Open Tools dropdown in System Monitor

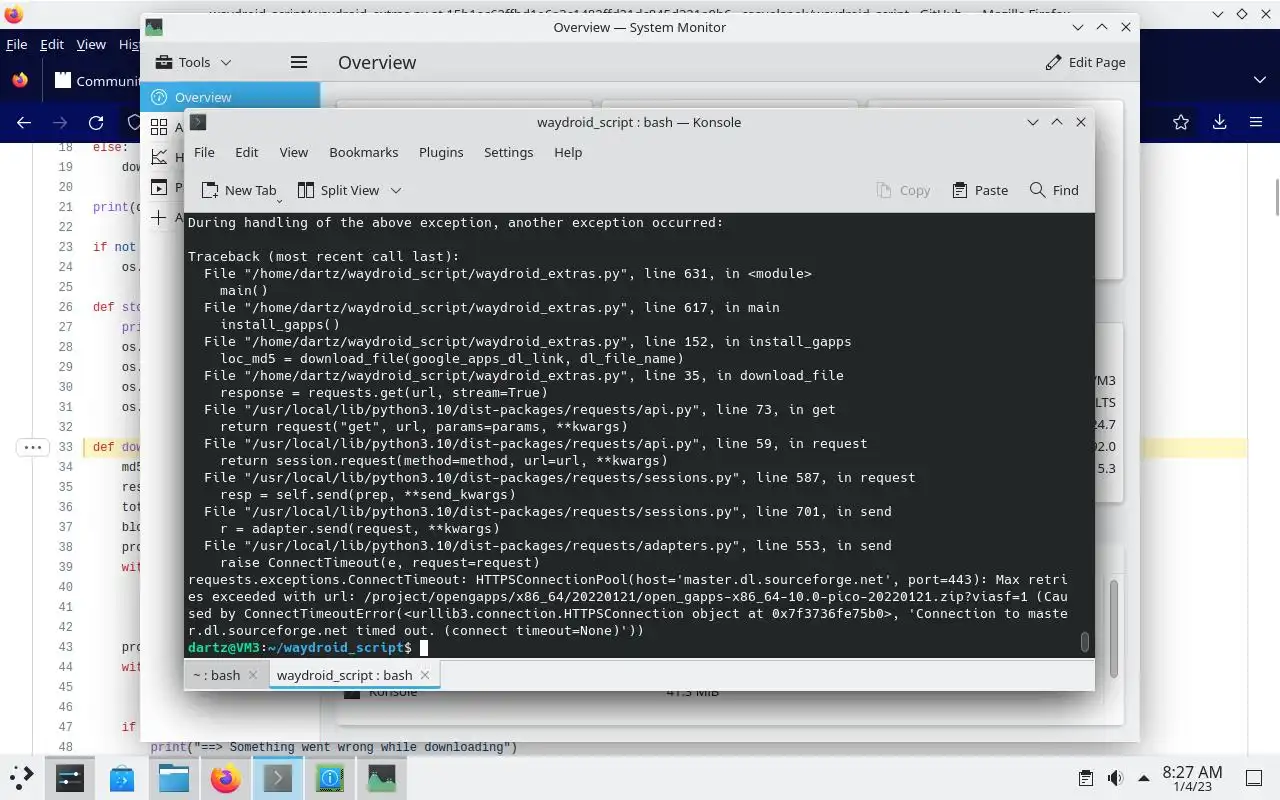tap(193, 62)
